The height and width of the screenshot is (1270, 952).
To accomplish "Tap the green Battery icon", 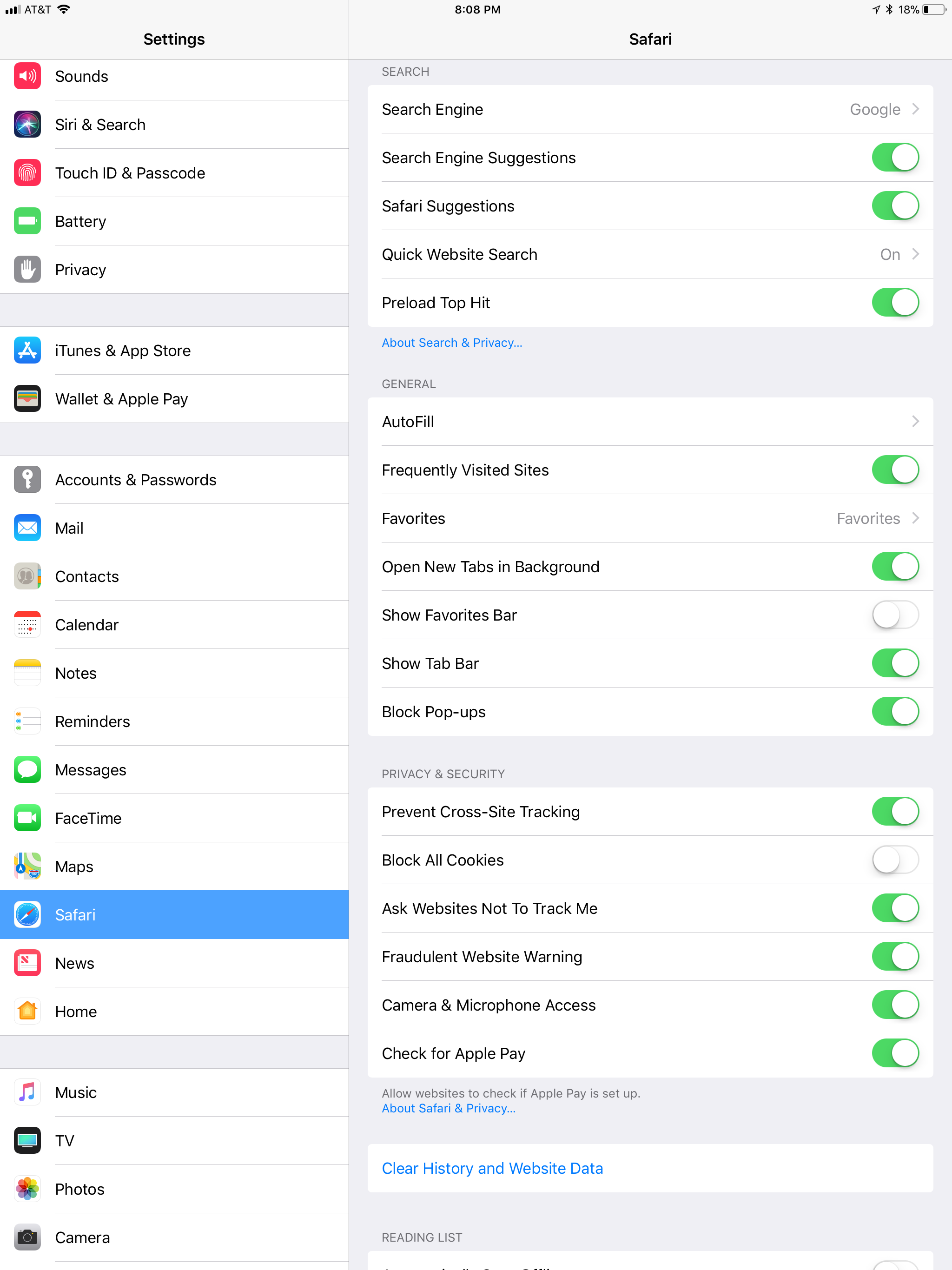I will tap(27, 221).
